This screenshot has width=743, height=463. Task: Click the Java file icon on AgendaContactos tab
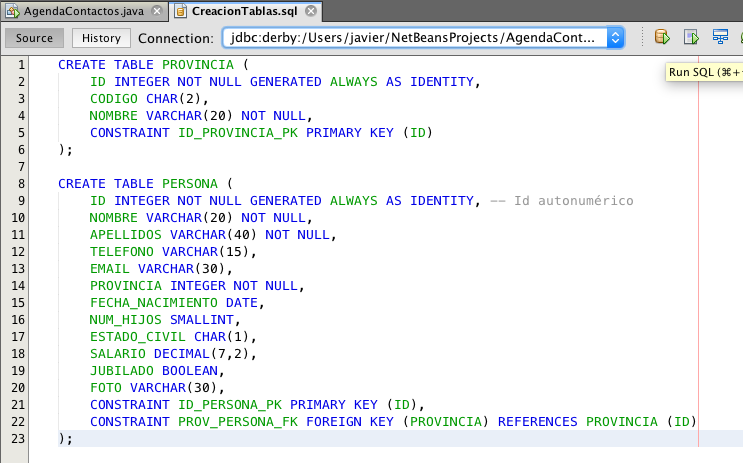point(12,12)
